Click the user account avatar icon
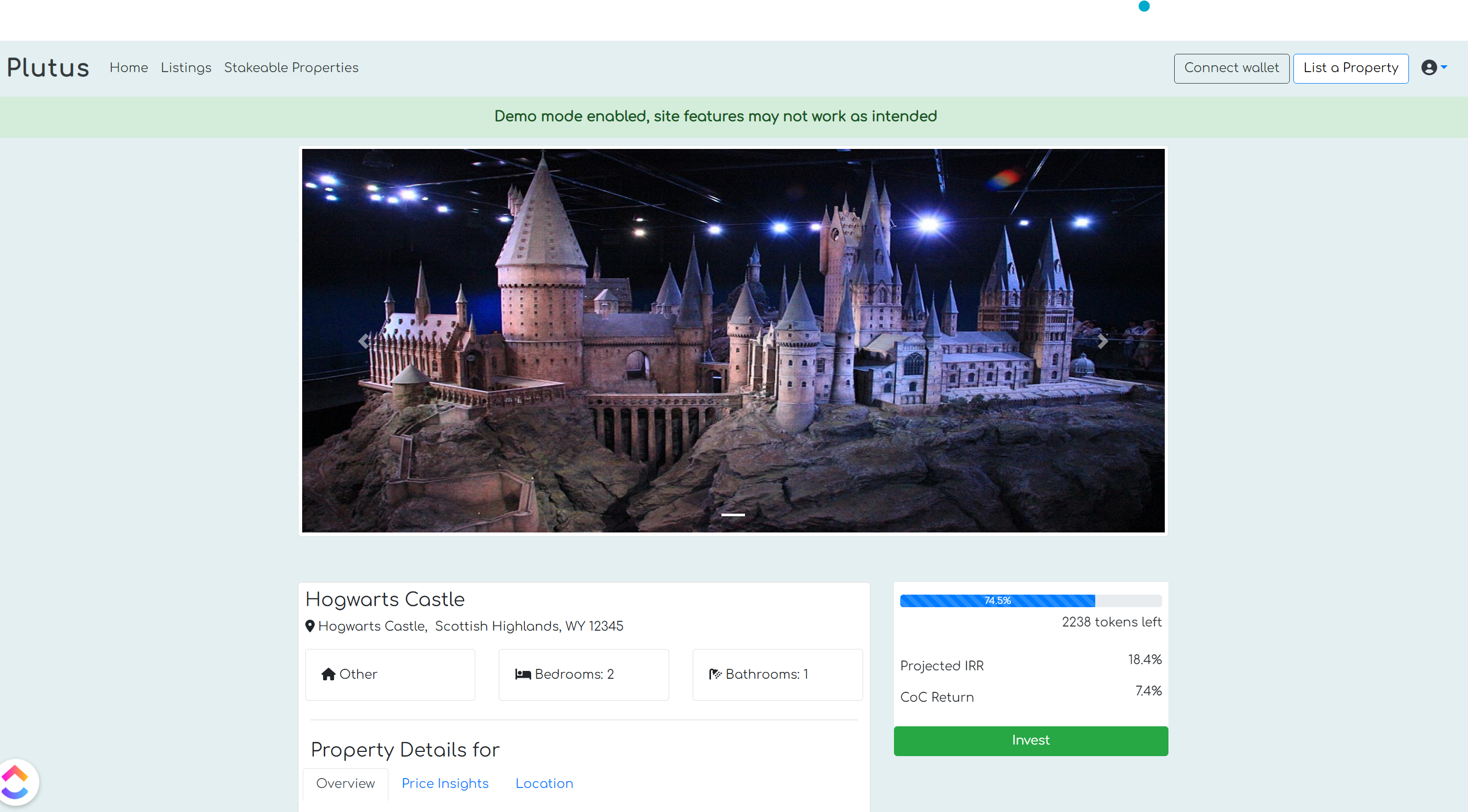 pyautogui.click(x=1429, y=68)
